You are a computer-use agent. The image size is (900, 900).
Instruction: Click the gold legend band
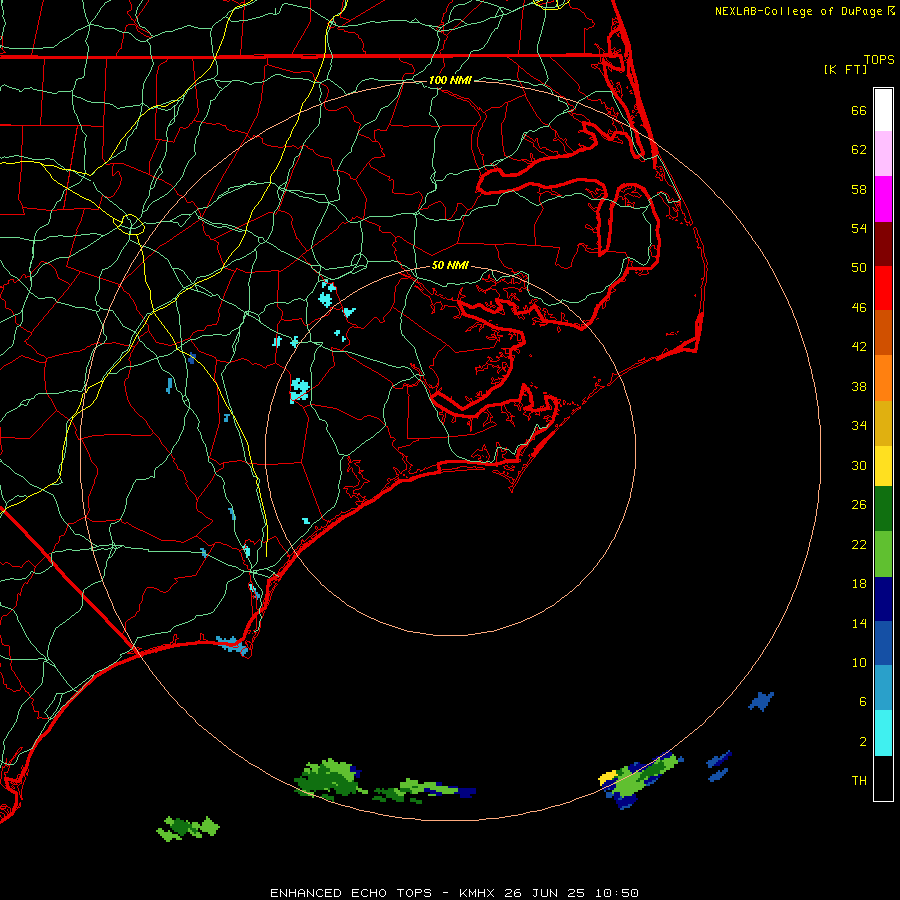pyautogui.click(x=883, y=423)
